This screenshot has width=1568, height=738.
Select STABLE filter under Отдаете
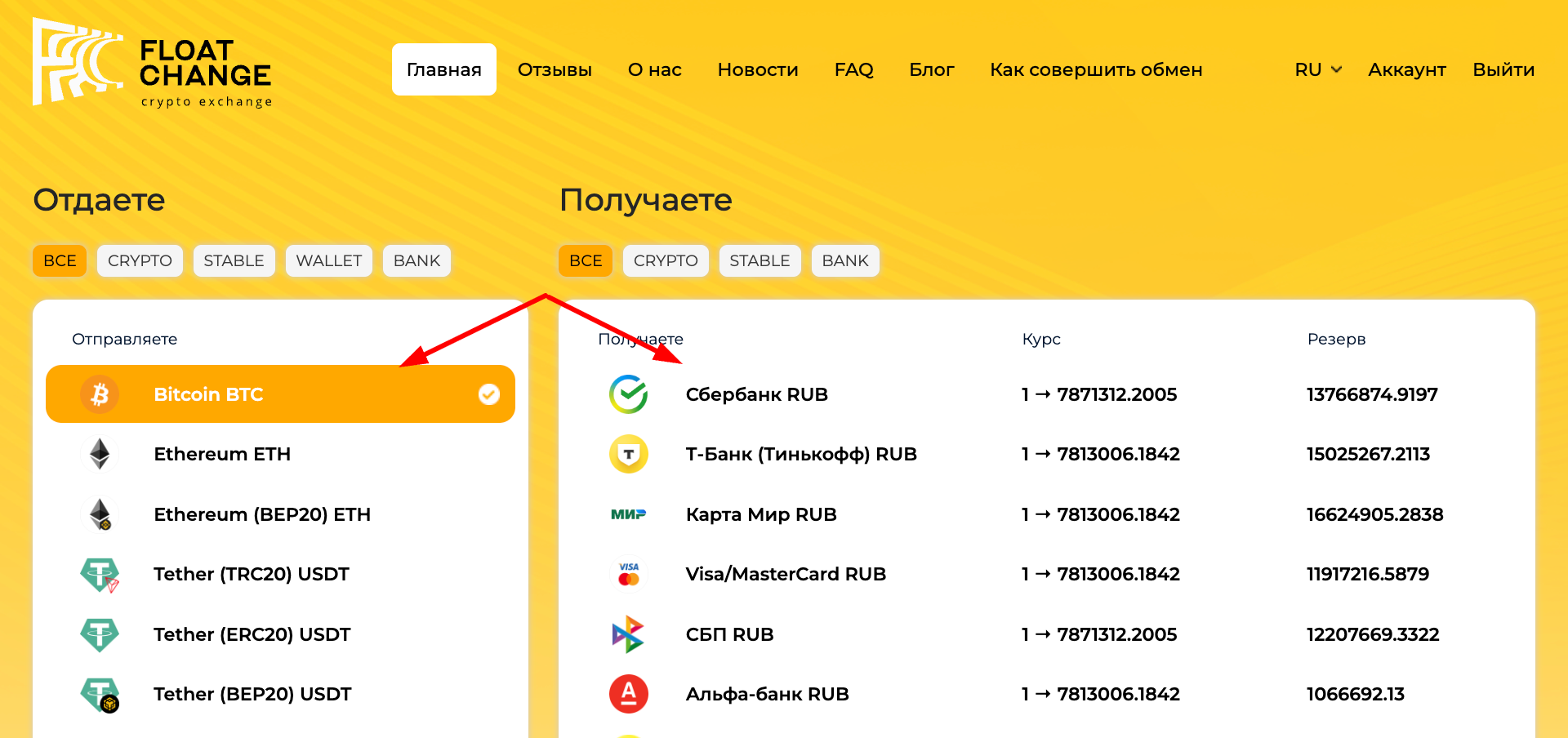tap(234, 260)
